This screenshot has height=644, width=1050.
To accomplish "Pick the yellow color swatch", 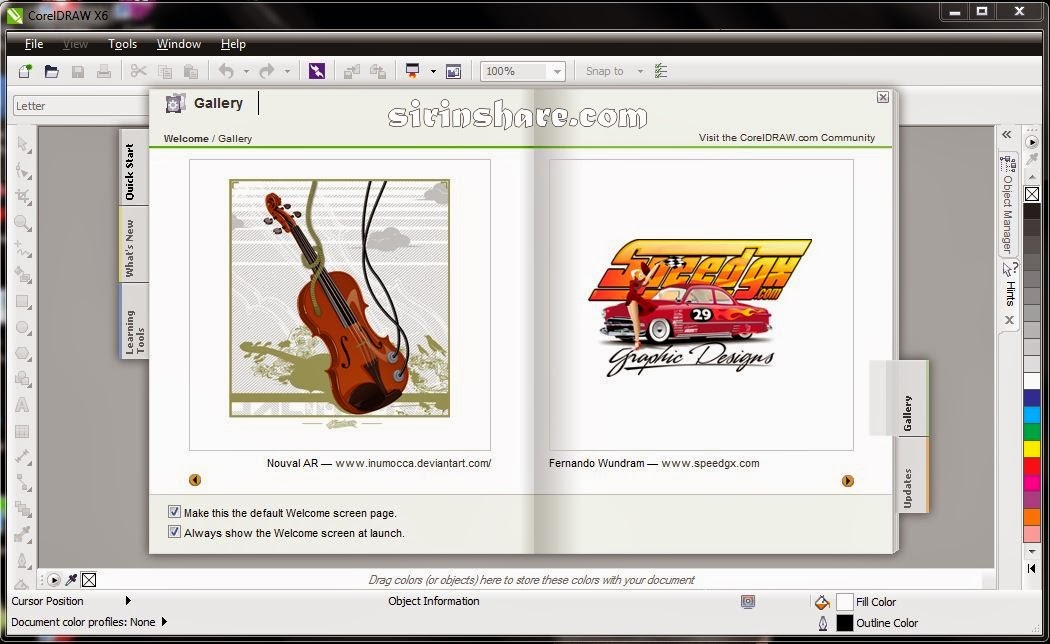I will click(1032, 448).
